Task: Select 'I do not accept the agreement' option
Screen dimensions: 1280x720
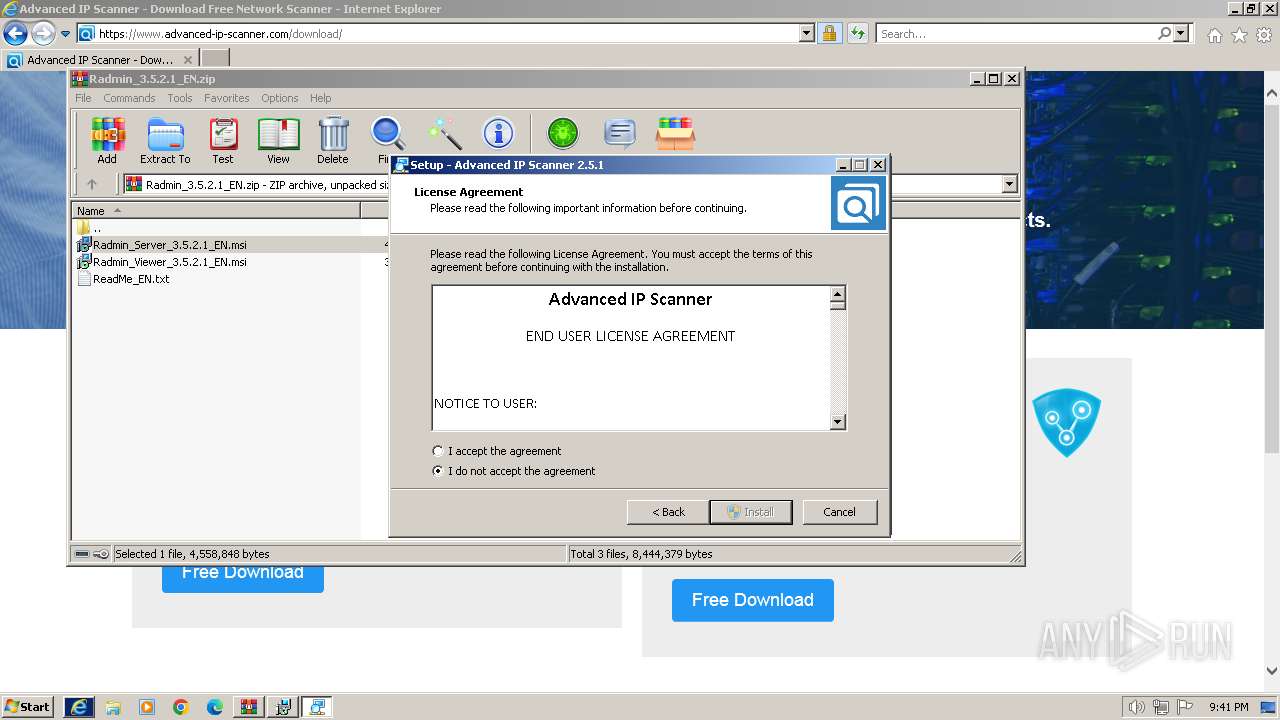Action: [x=514, y=471]
